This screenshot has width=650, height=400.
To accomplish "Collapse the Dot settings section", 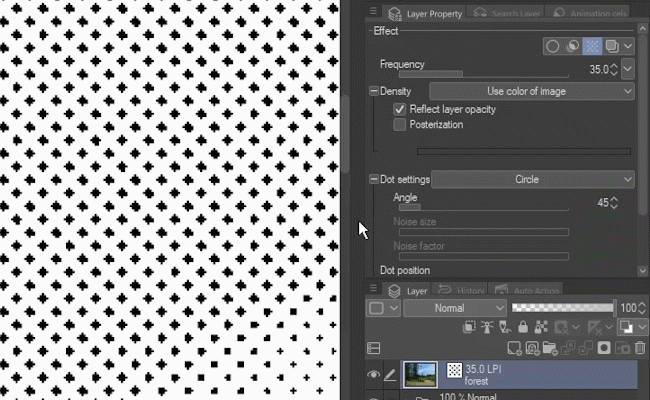I will pos(374,179).
